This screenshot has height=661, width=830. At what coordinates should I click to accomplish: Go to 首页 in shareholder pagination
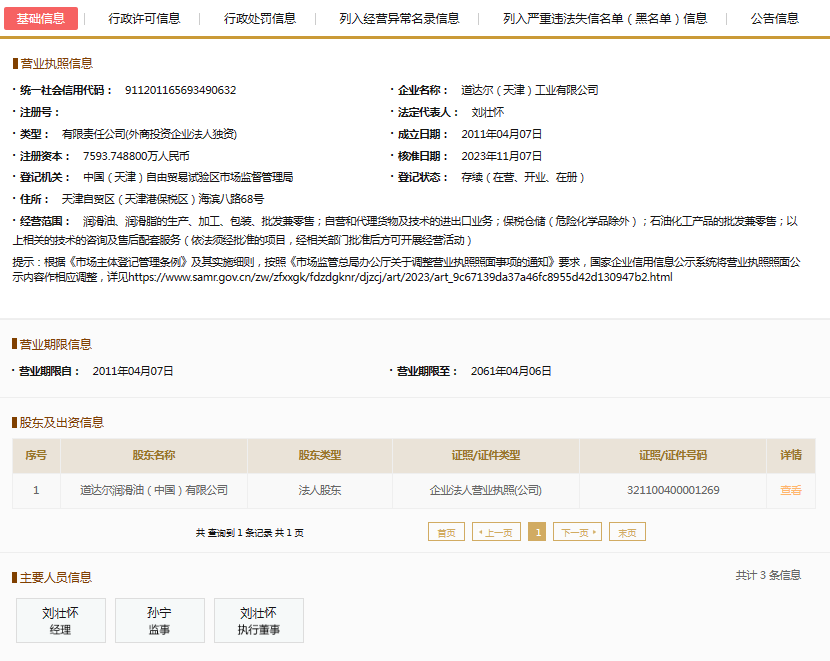[x=446, y=532]
